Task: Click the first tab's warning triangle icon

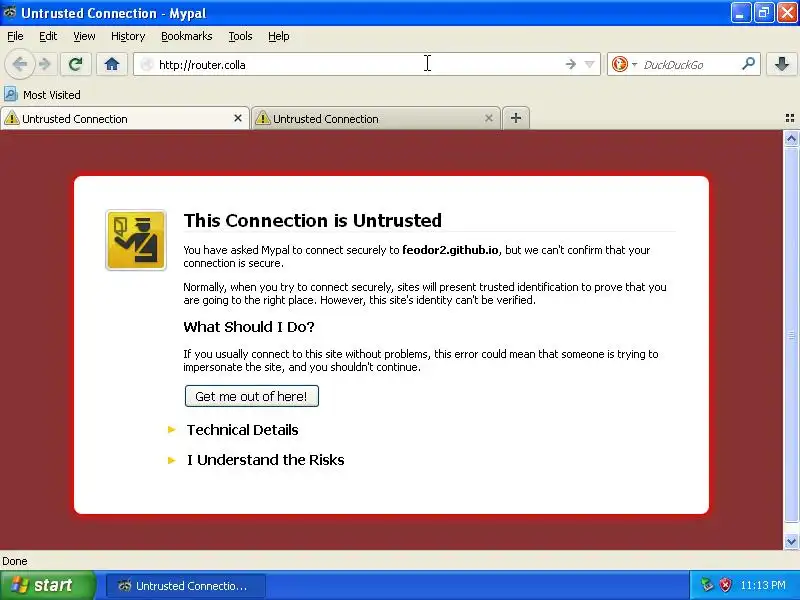Action: [x=11, y=118]
